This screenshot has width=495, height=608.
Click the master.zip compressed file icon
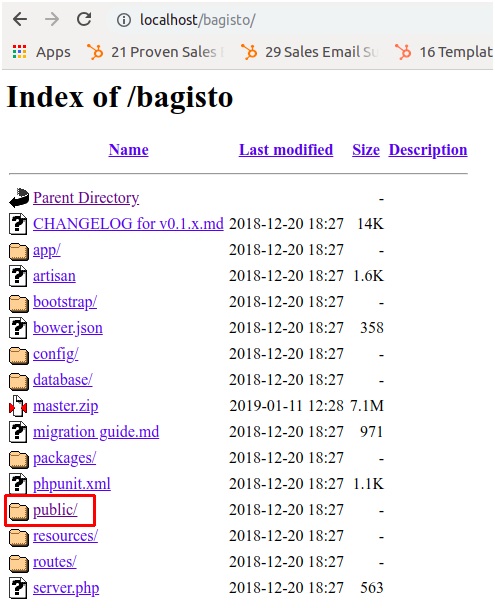click(x=18, y=406)
